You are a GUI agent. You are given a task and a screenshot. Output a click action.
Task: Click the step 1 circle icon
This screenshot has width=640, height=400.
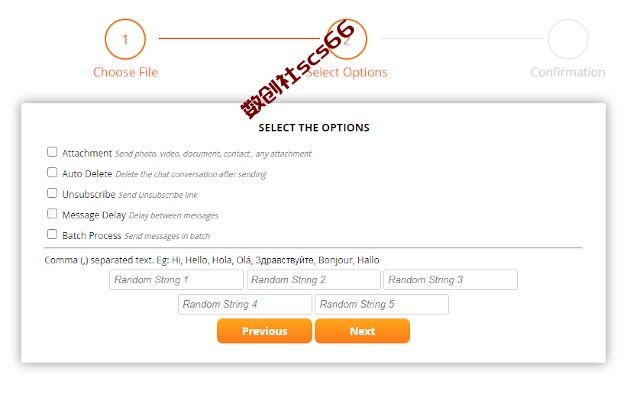click(125, 39)
